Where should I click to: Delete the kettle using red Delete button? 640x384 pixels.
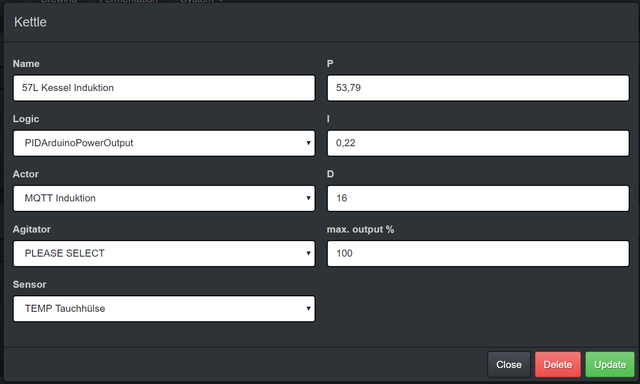[x=558, y=364]
